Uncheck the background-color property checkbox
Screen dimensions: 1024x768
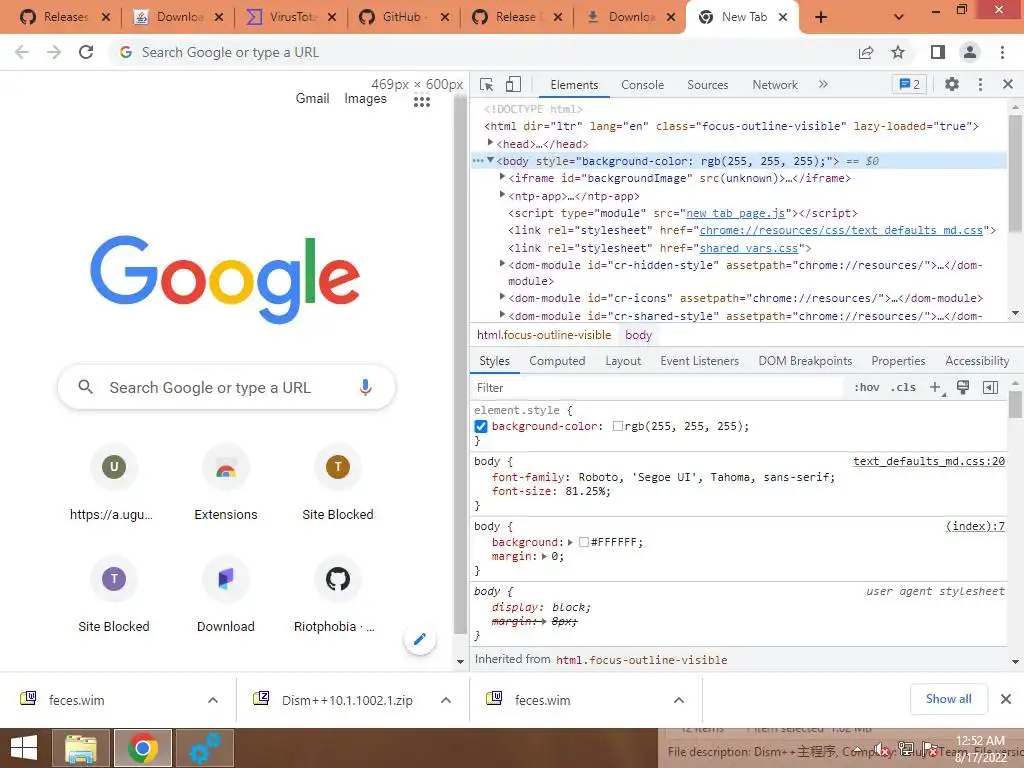coord(481,426)
